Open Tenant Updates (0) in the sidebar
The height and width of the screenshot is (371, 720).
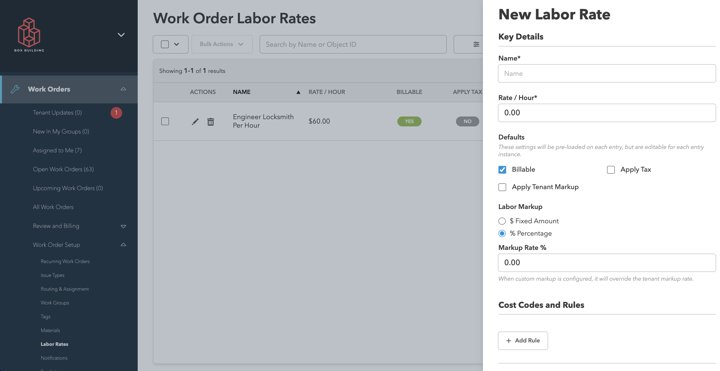tap(57, 112)
